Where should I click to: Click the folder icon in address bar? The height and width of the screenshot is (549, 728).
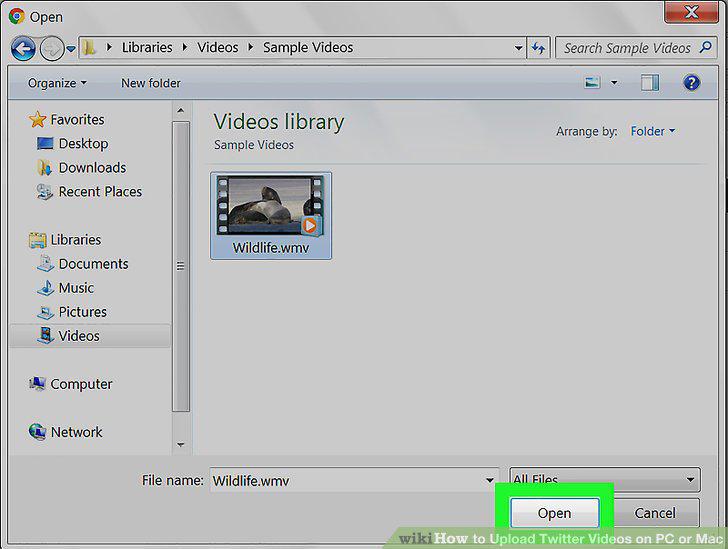(x=89, y=47)
